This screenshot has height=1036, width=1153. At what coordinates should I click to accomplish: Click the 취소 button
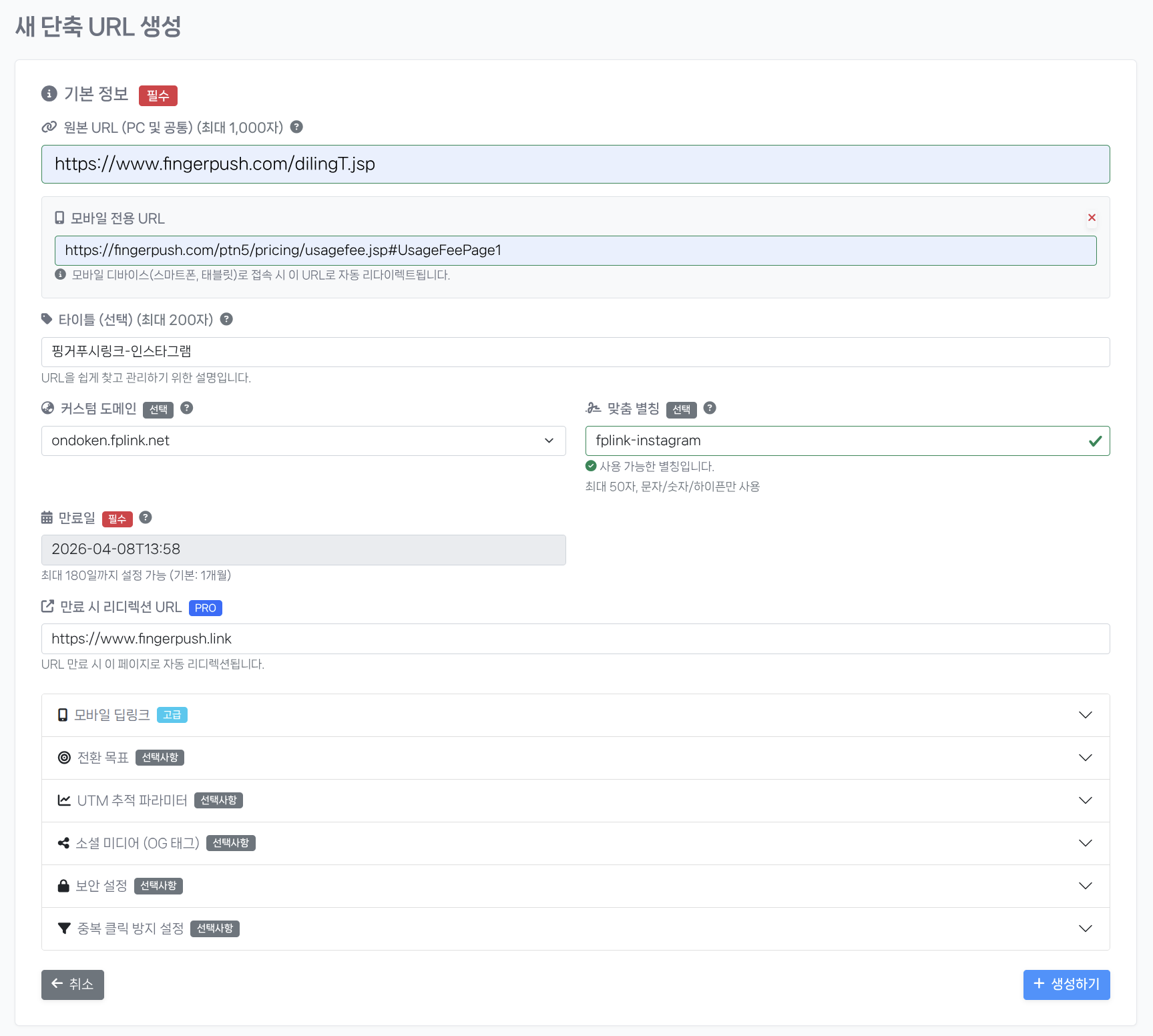click(x=73, y=985)
